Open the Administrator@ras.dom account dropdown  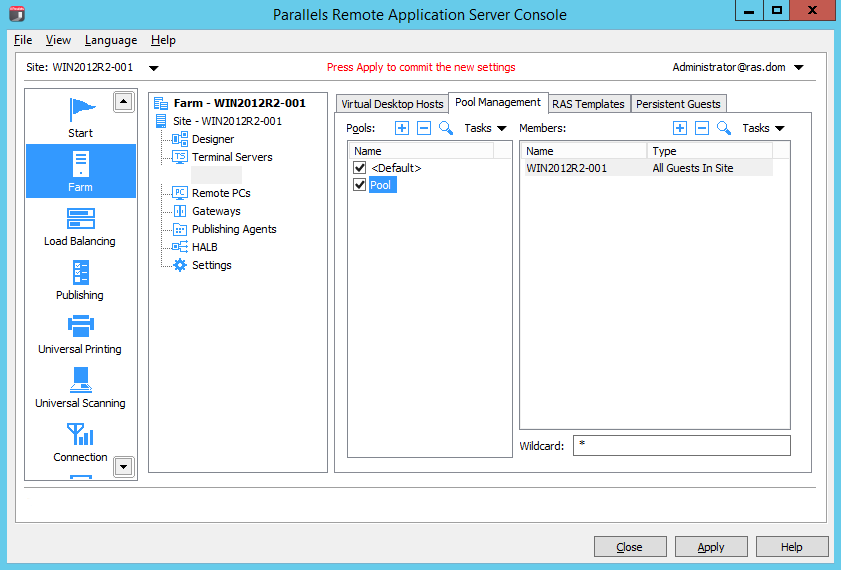(799, 68)
